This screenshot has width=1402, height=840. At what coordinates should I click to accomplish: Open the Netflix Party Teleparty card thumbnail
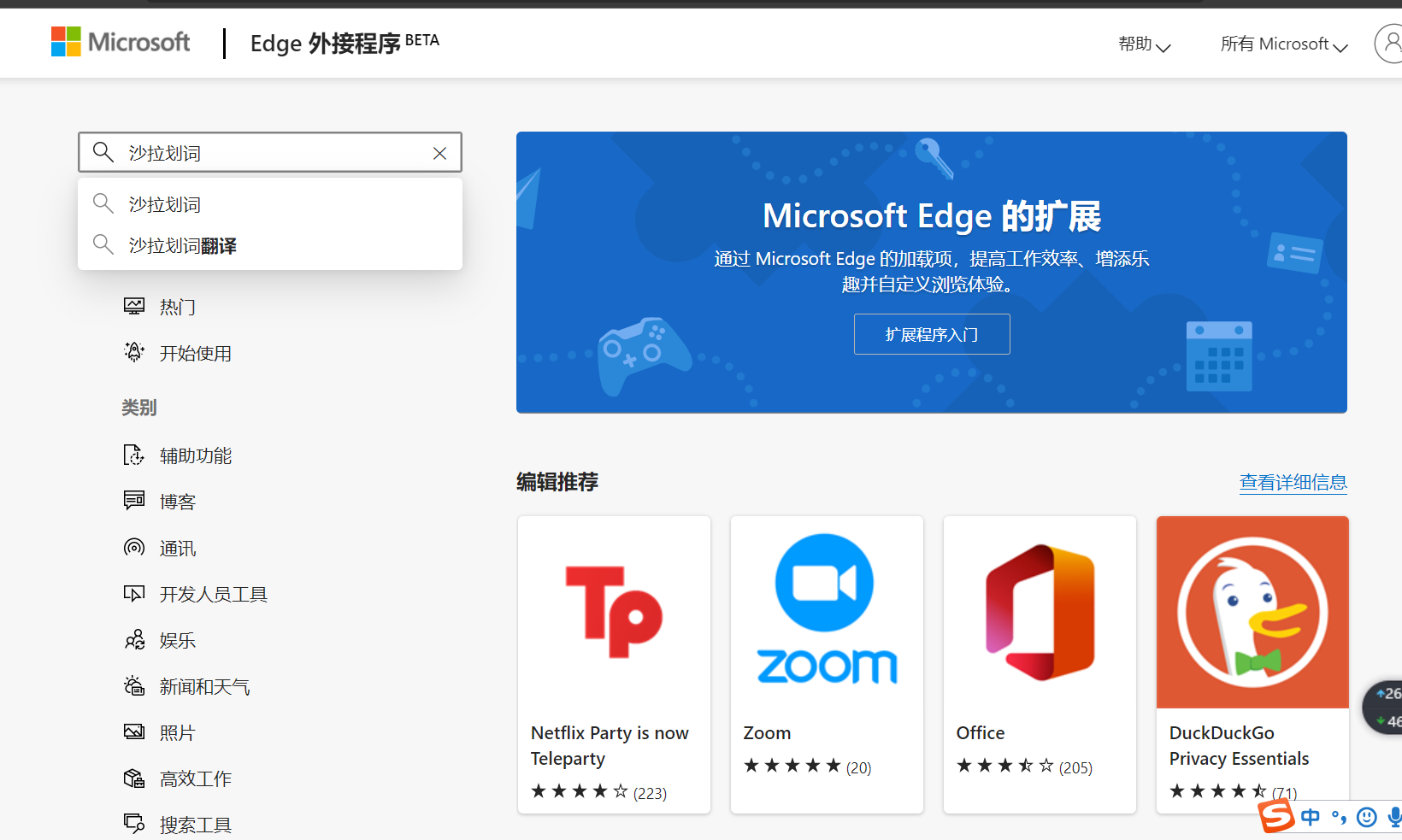pyautogui.click(x=614, y=612)
